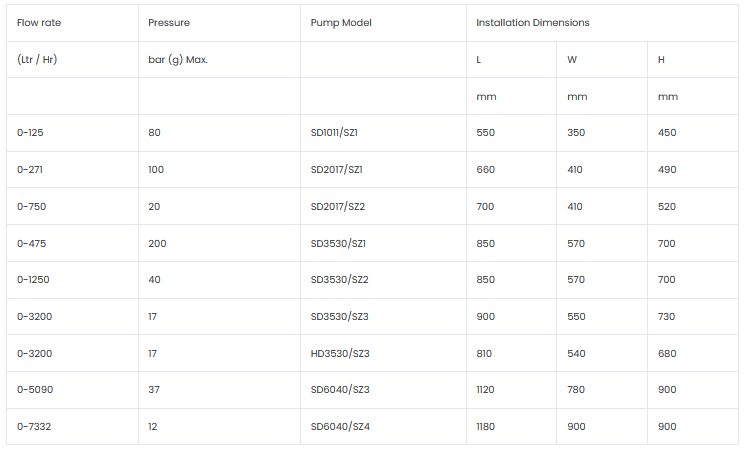
Task: Click the 0-7332 flow rate cell
Action: coord(33,427)
